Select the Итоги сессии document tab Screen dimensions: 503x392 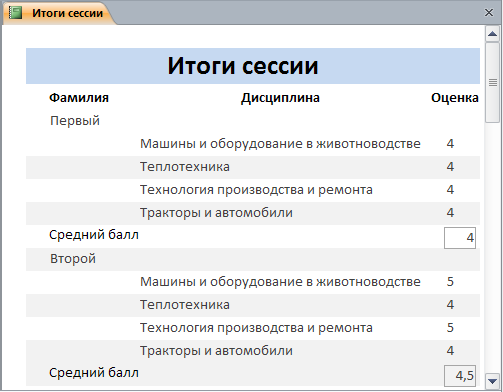[59, 13]
